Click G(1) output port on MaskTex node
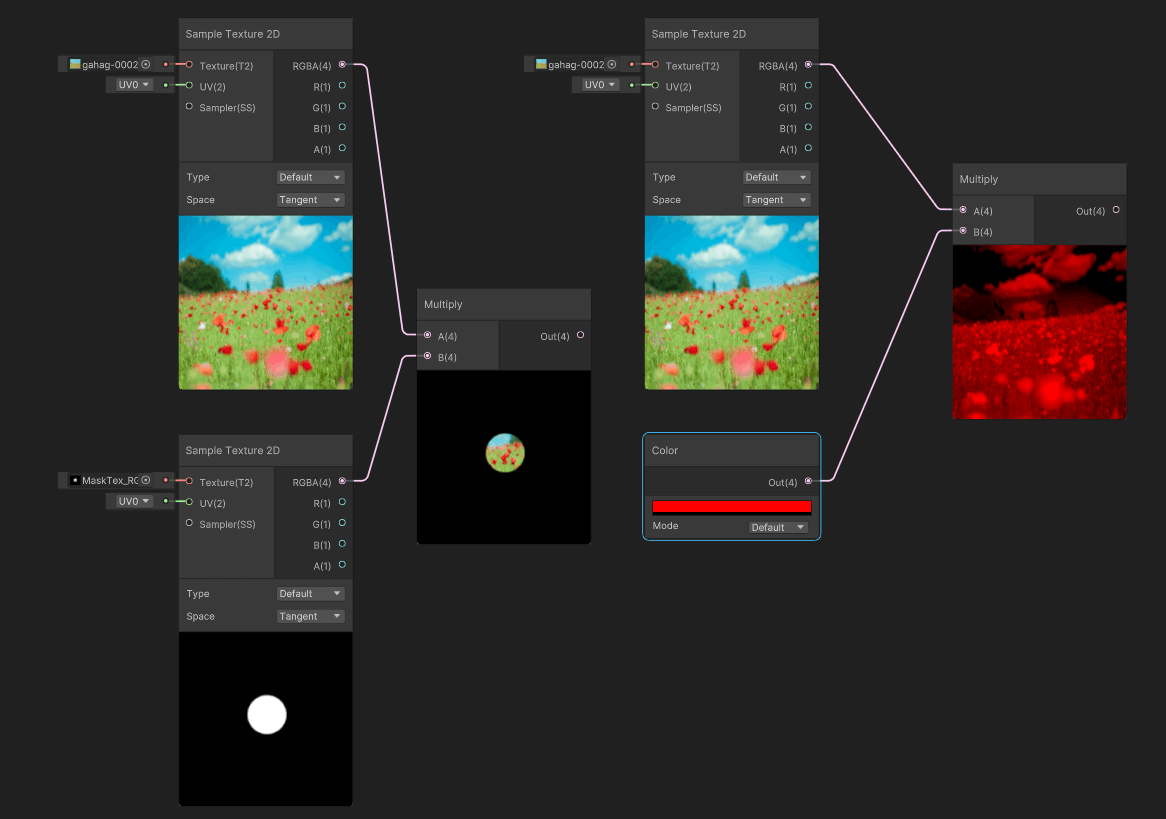The width and height of the screenshot is (1166, 819). click(342, 523)
